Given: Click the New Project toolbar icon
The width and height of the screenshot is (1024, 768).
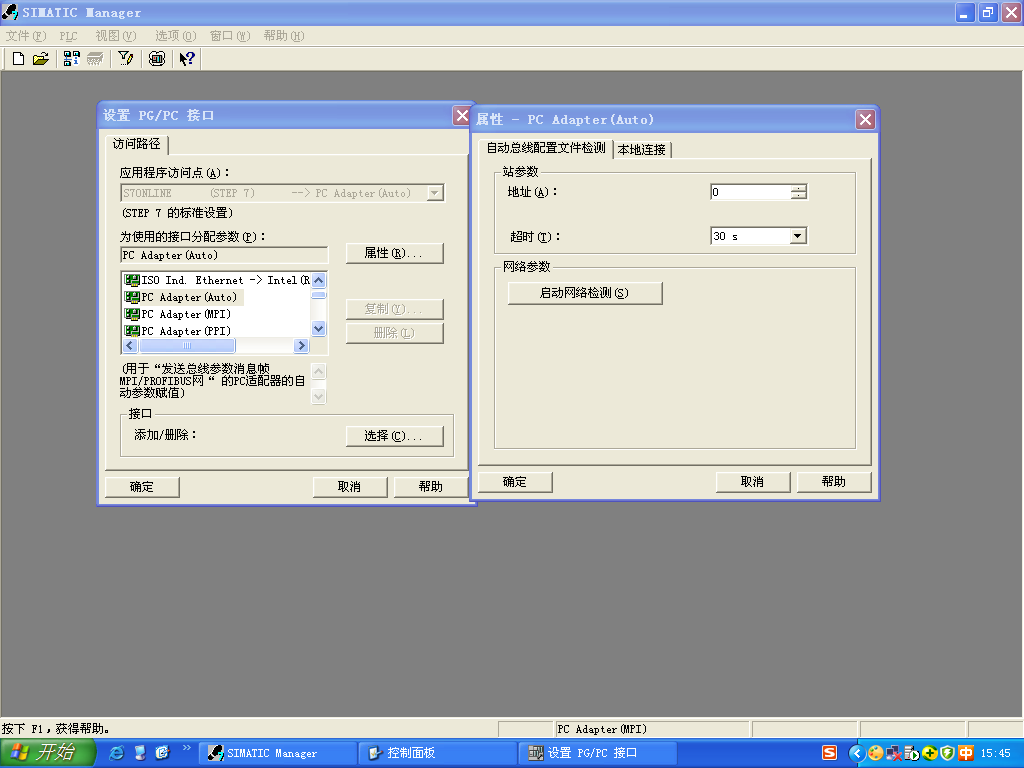Looking at the screenshot, I should [x=18, y=59].
